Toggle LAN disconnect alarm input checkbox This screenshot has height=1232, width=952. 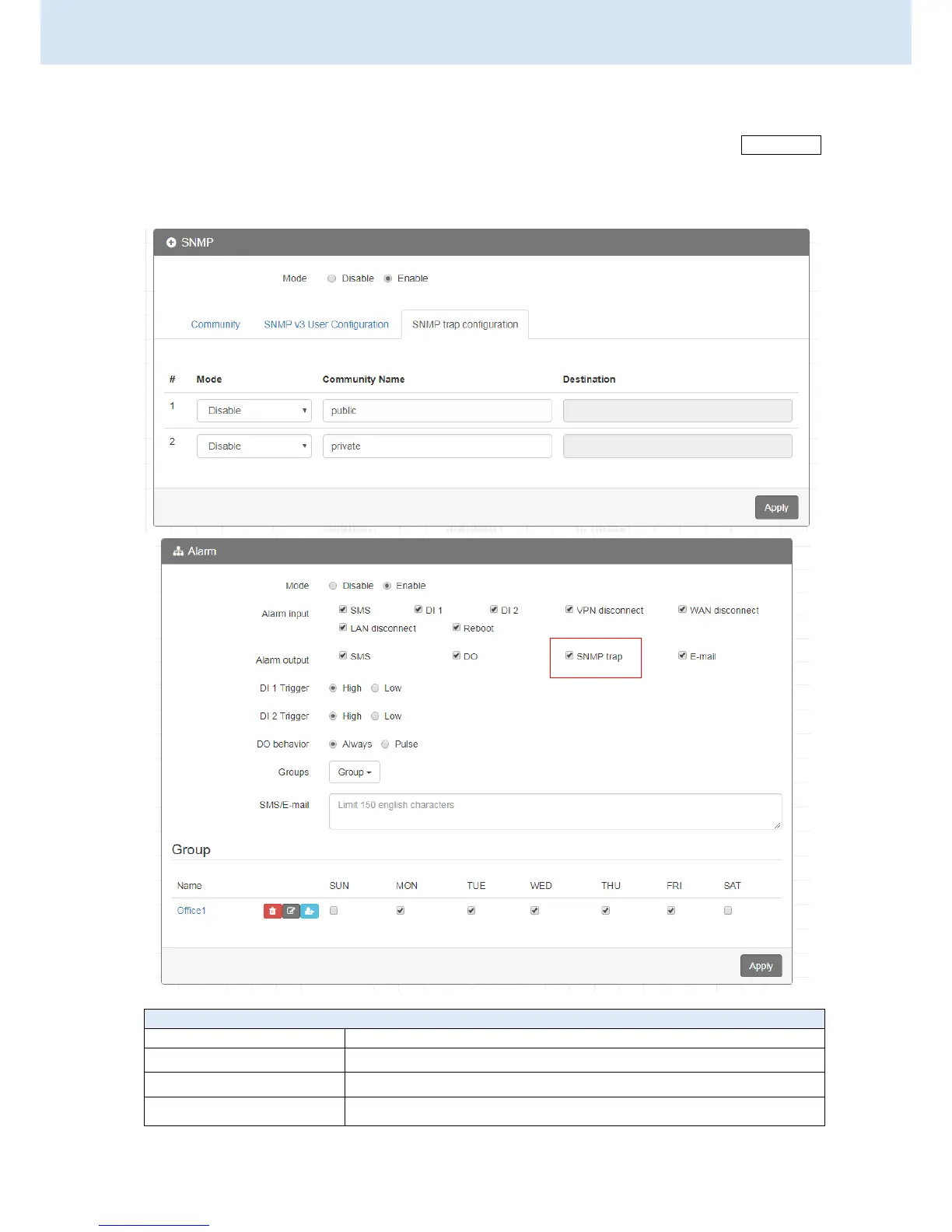click(343, 628)
